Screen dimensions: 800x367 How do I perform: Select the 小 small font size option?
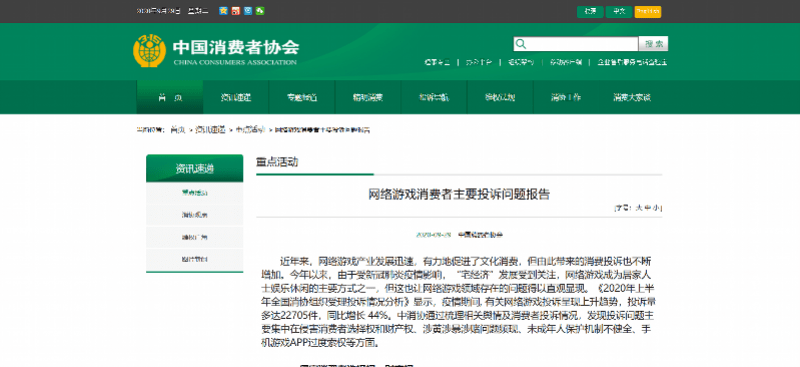pos(656,208)
